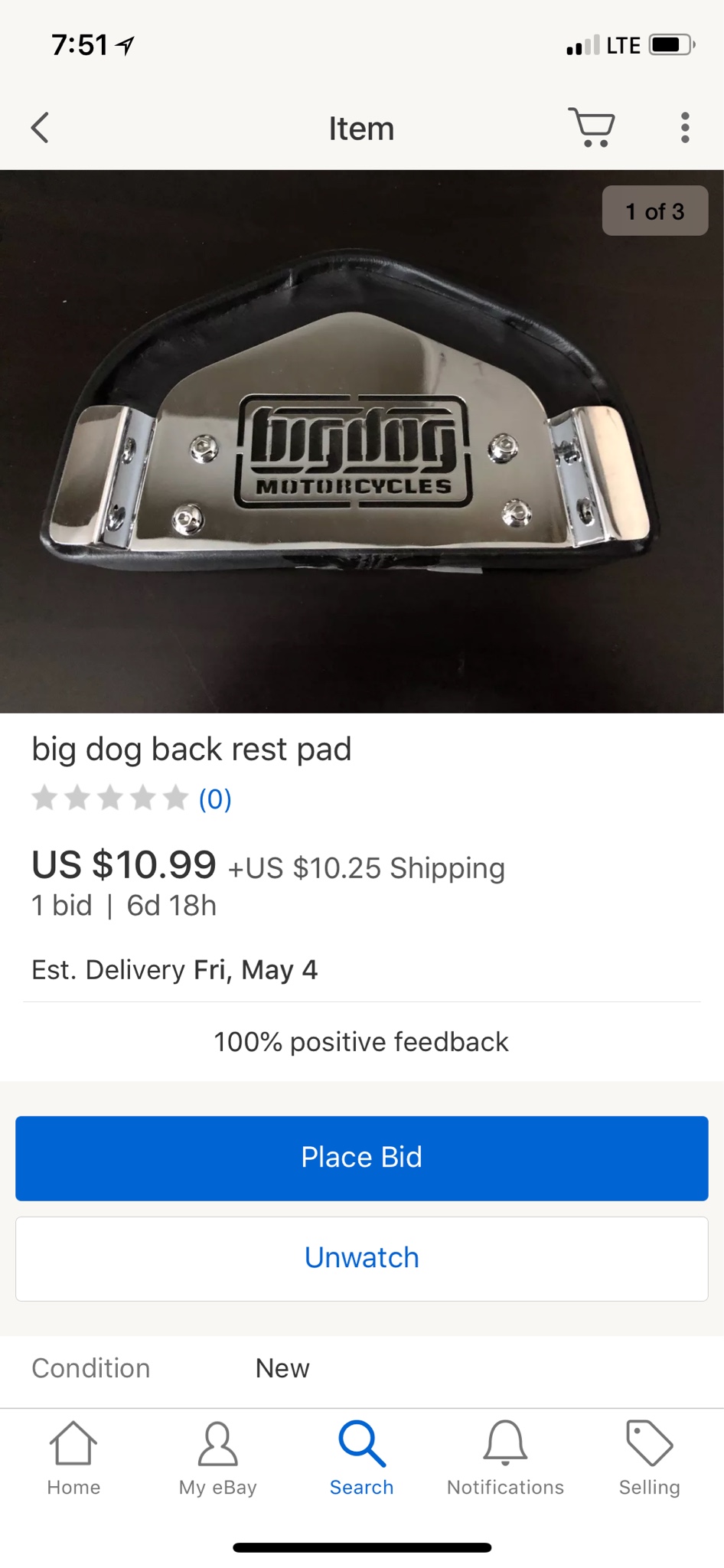This screenshot has height=1568, width=724.
Task: Open the 100% positive feedback seller info
Action: pyautogui.click(x=361, y=1041)
